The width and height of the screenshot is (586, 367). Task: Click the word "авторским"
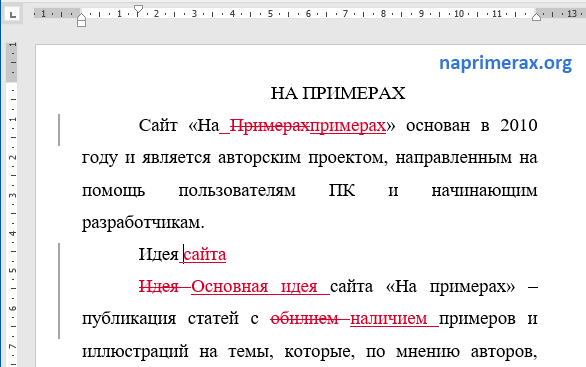pyautogui.click(x=259, y=158)
